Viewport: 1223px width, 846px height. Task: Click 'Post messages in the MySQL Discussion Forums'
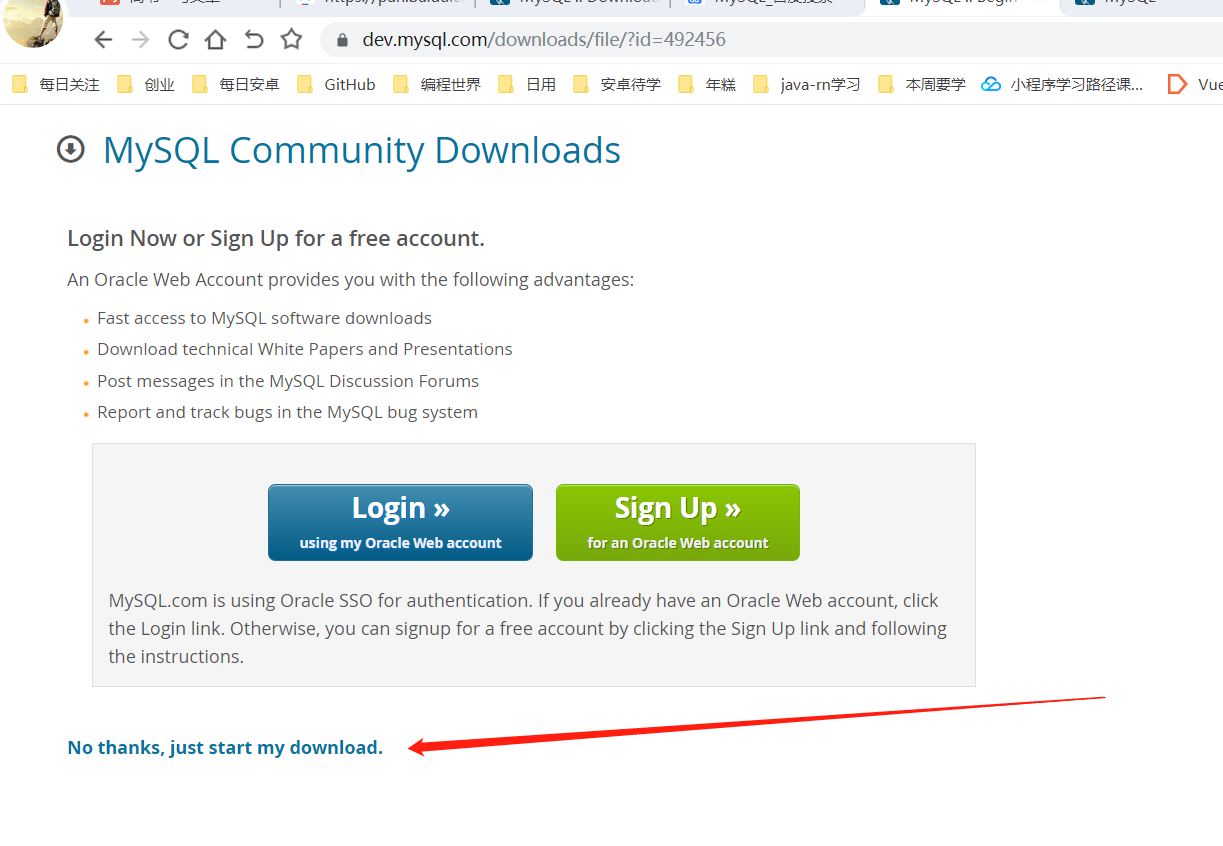pos(288,381)
